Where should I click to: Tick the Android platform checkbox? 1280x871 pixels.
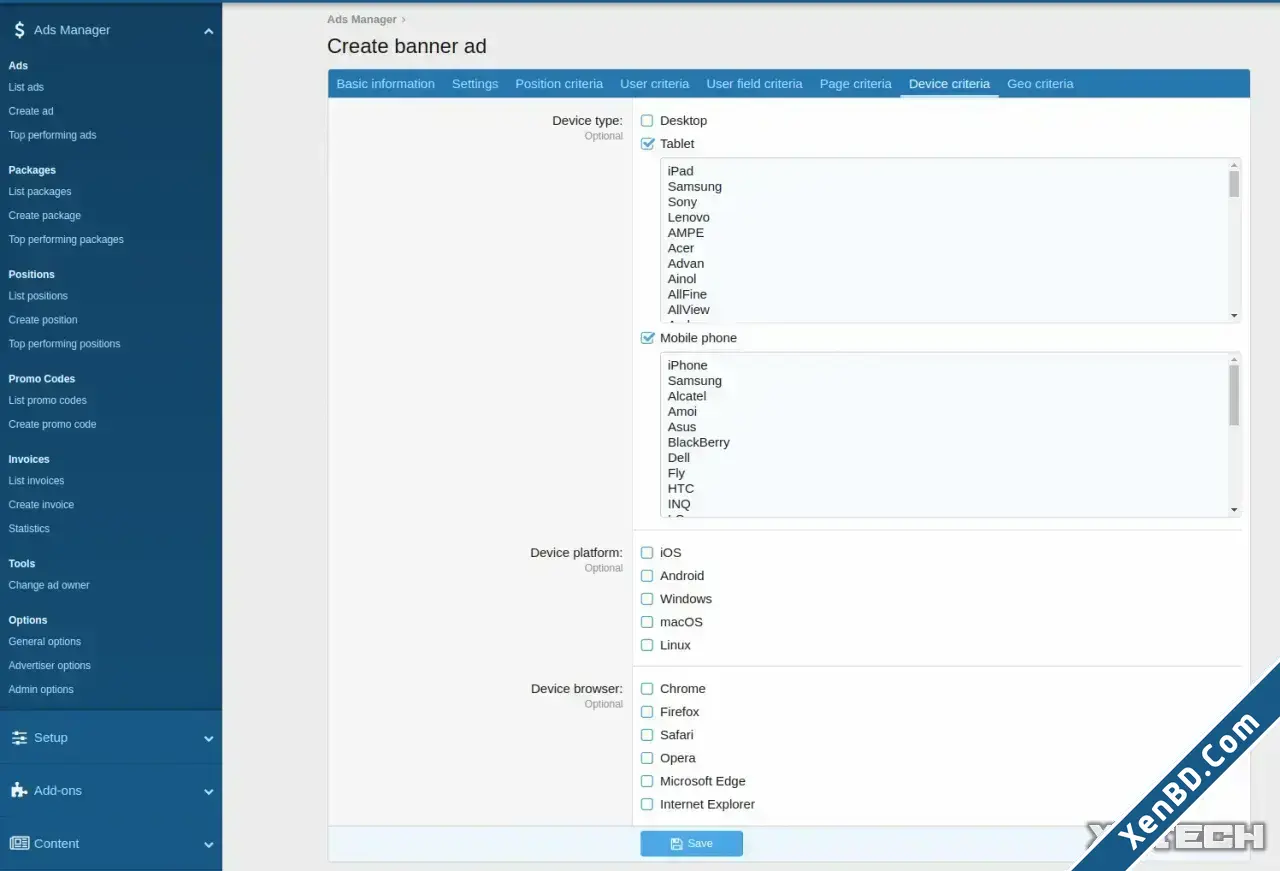pos(647,576)
